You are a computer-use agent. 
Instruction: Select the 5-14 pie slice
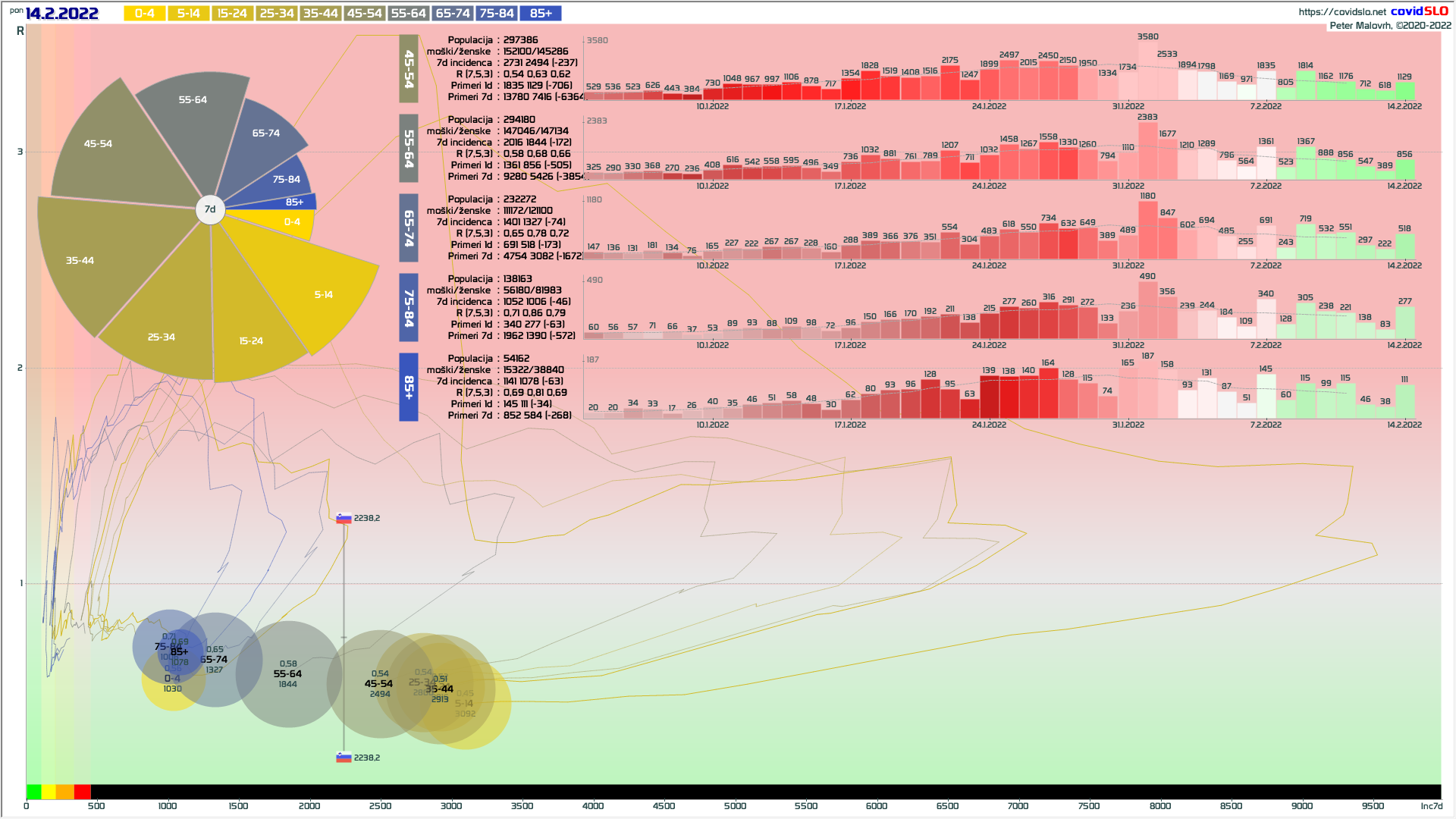pyautogui.click(x=322, y=294)
